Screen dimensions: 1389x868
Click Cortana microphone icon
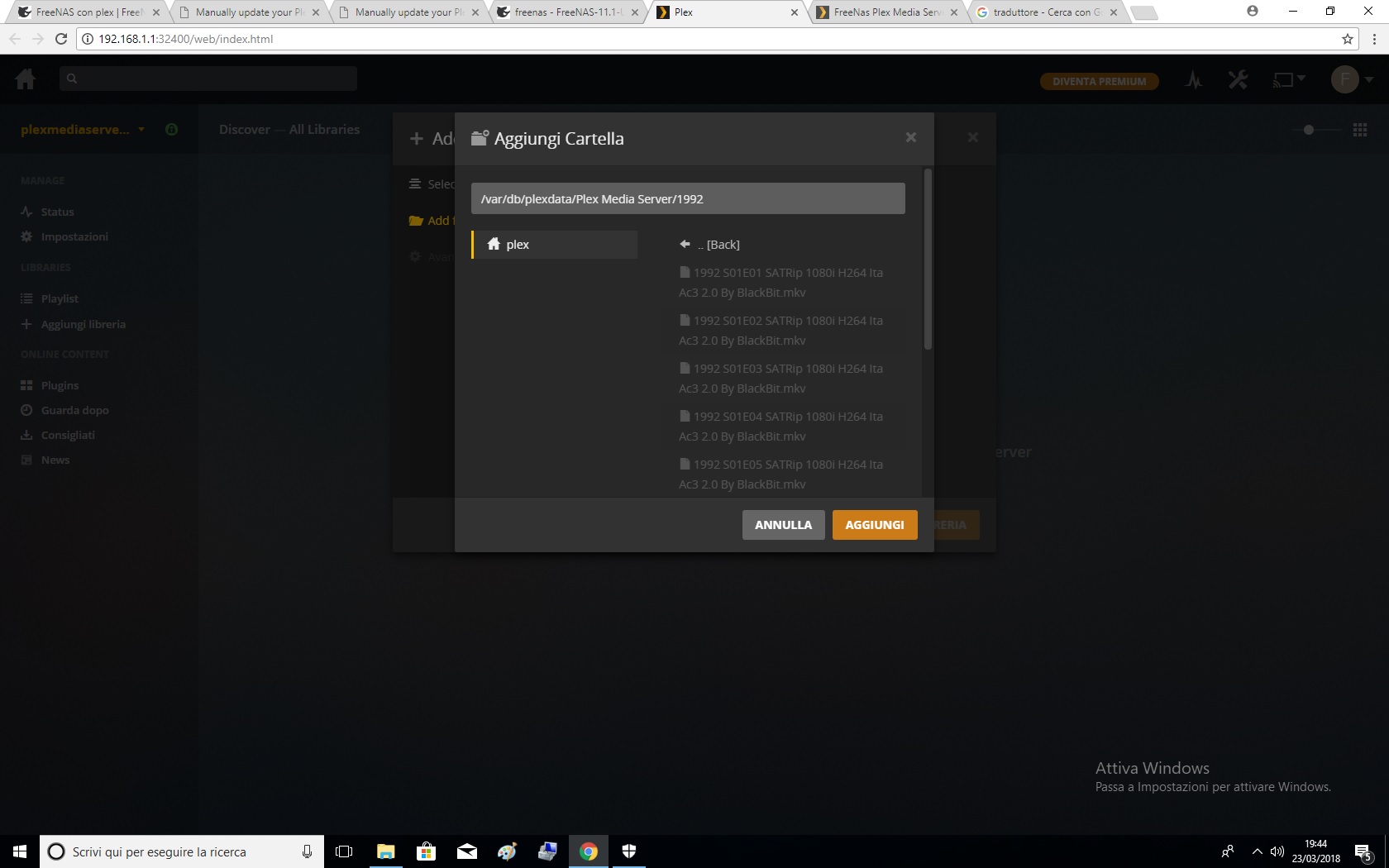point(307,851)
